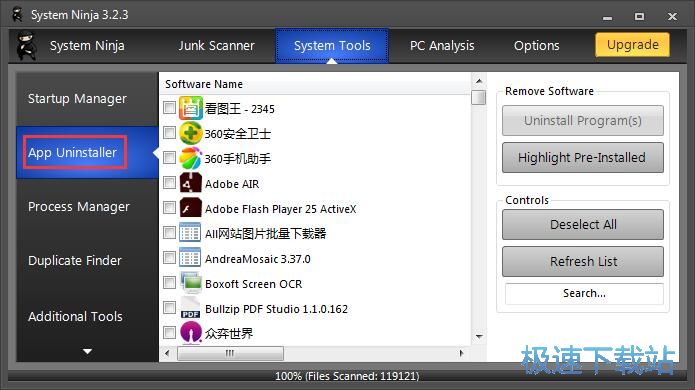Image resolution: width=695 pixels, height=390 pixels.
Task: Click the Files Scanned status bar text
Action: coord(347,376)
